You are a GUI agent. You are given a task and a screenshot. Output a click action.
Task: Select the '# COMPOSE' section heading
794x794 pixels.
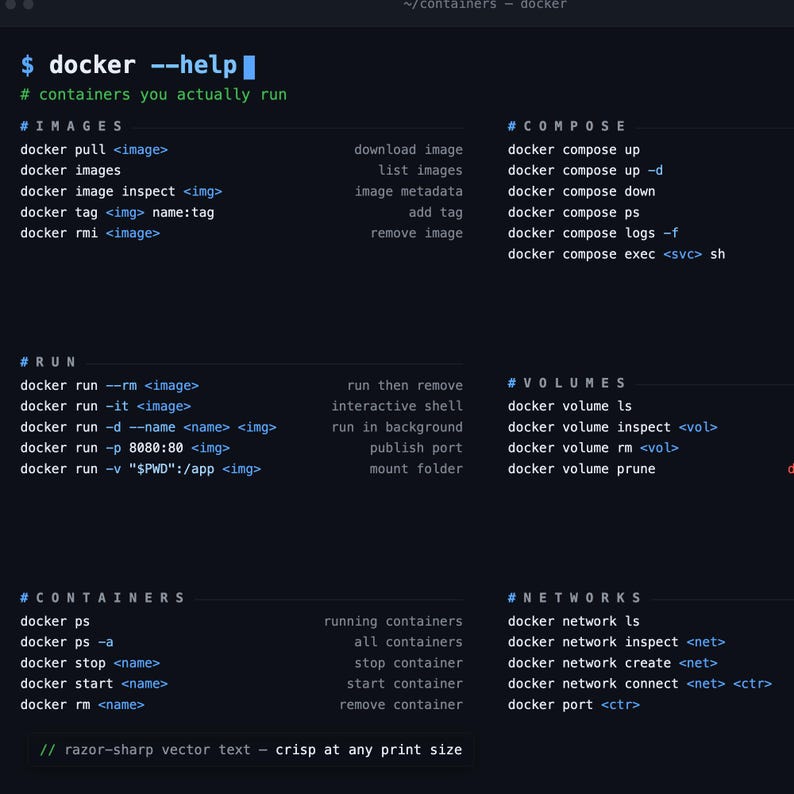(x=567, y=126)
